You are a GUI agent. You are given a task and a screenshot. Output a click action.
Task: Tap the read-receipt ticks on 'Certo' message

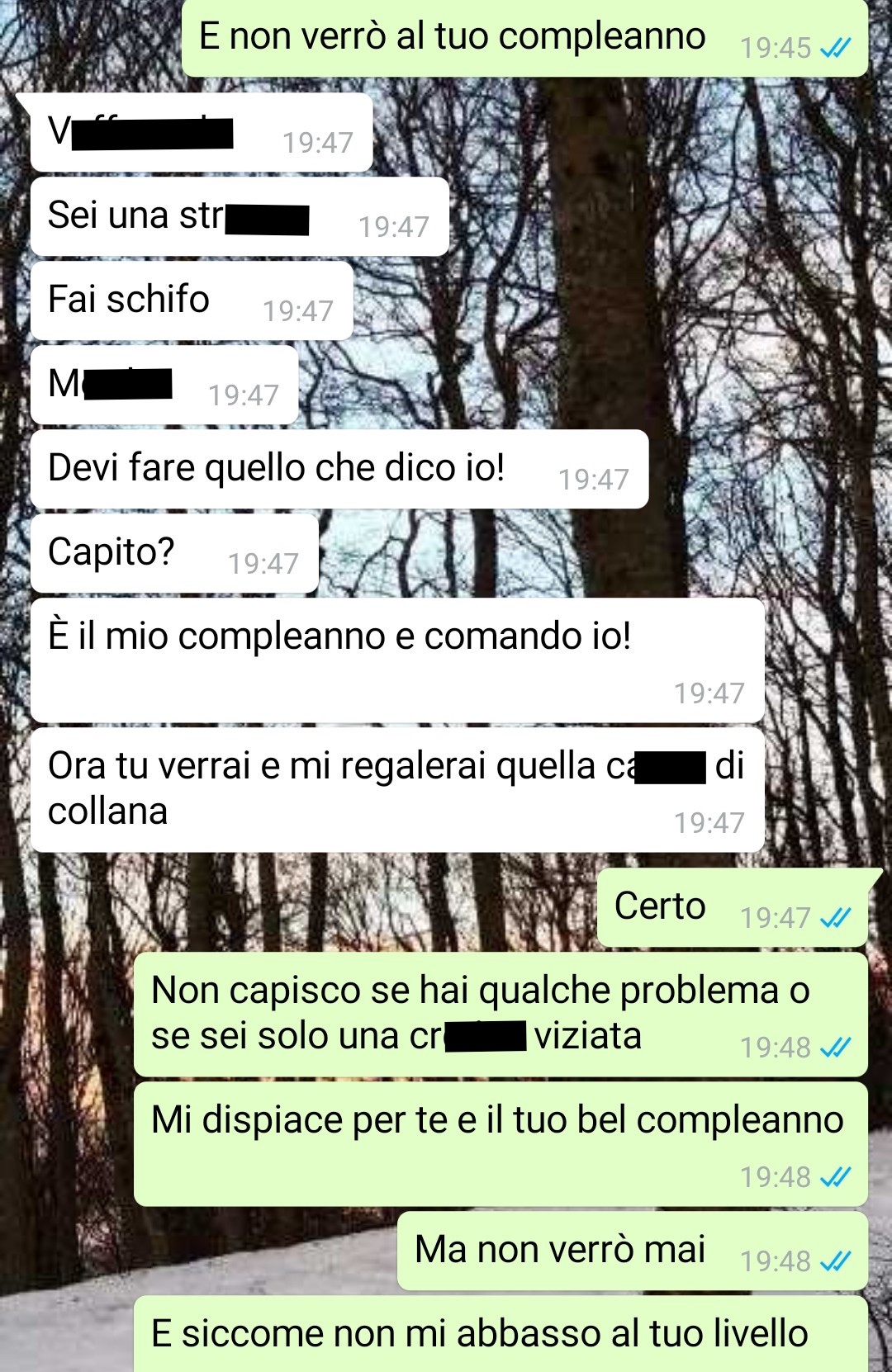[x=835, y=918]
